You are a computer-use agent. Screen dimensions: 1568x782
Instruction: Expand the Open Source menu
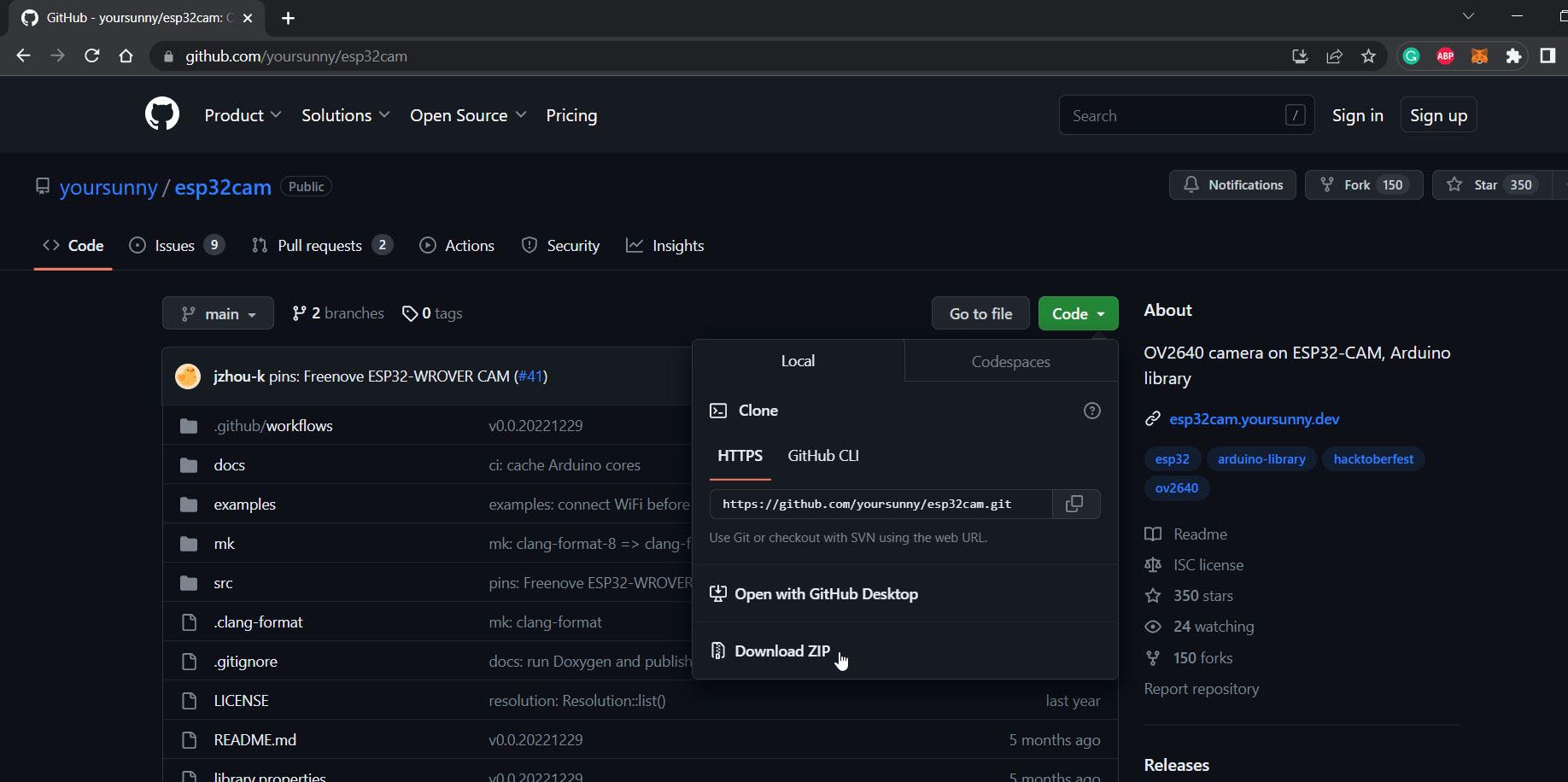point(467,115)
